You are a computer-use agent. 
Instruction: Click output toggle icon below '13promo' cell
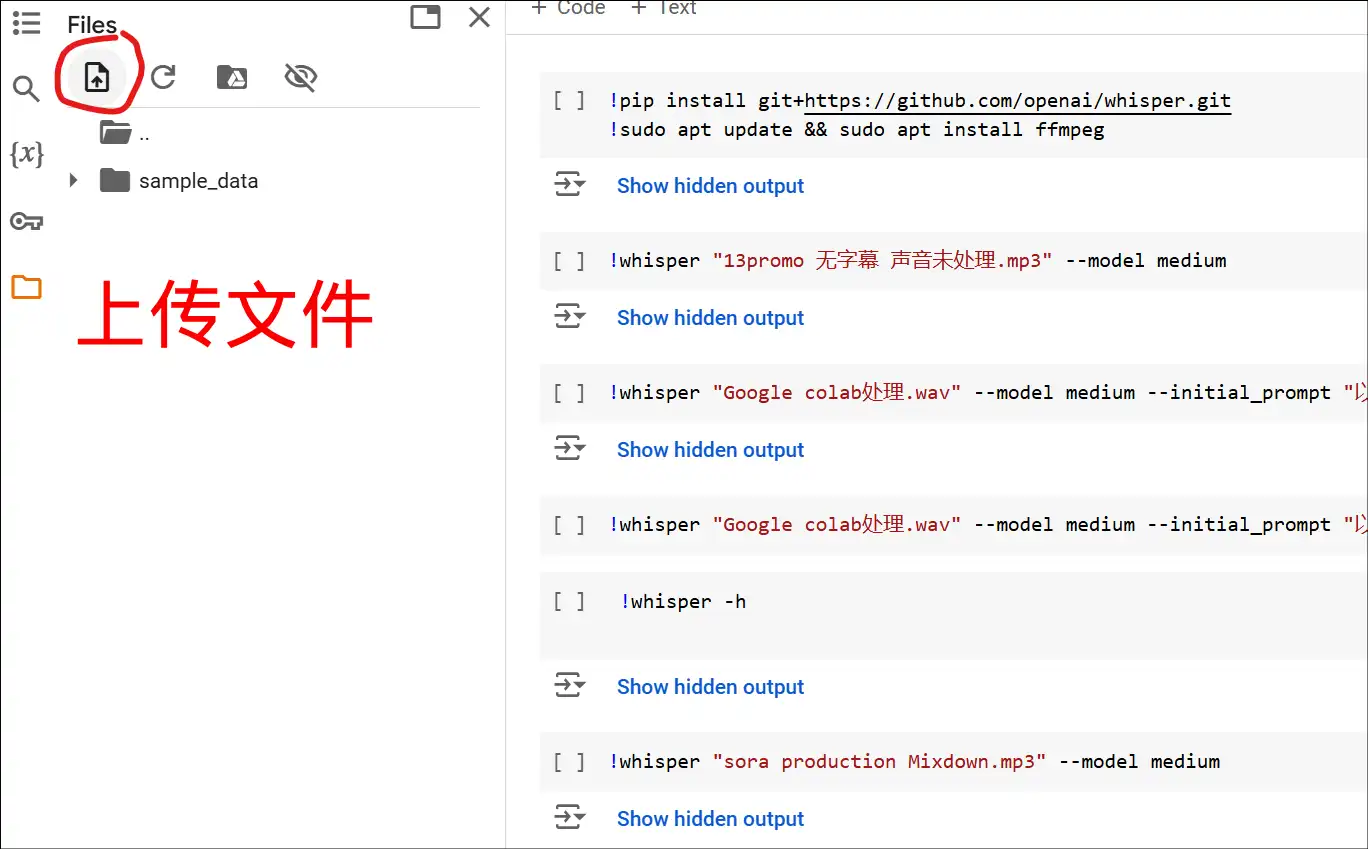click(570, 317)
